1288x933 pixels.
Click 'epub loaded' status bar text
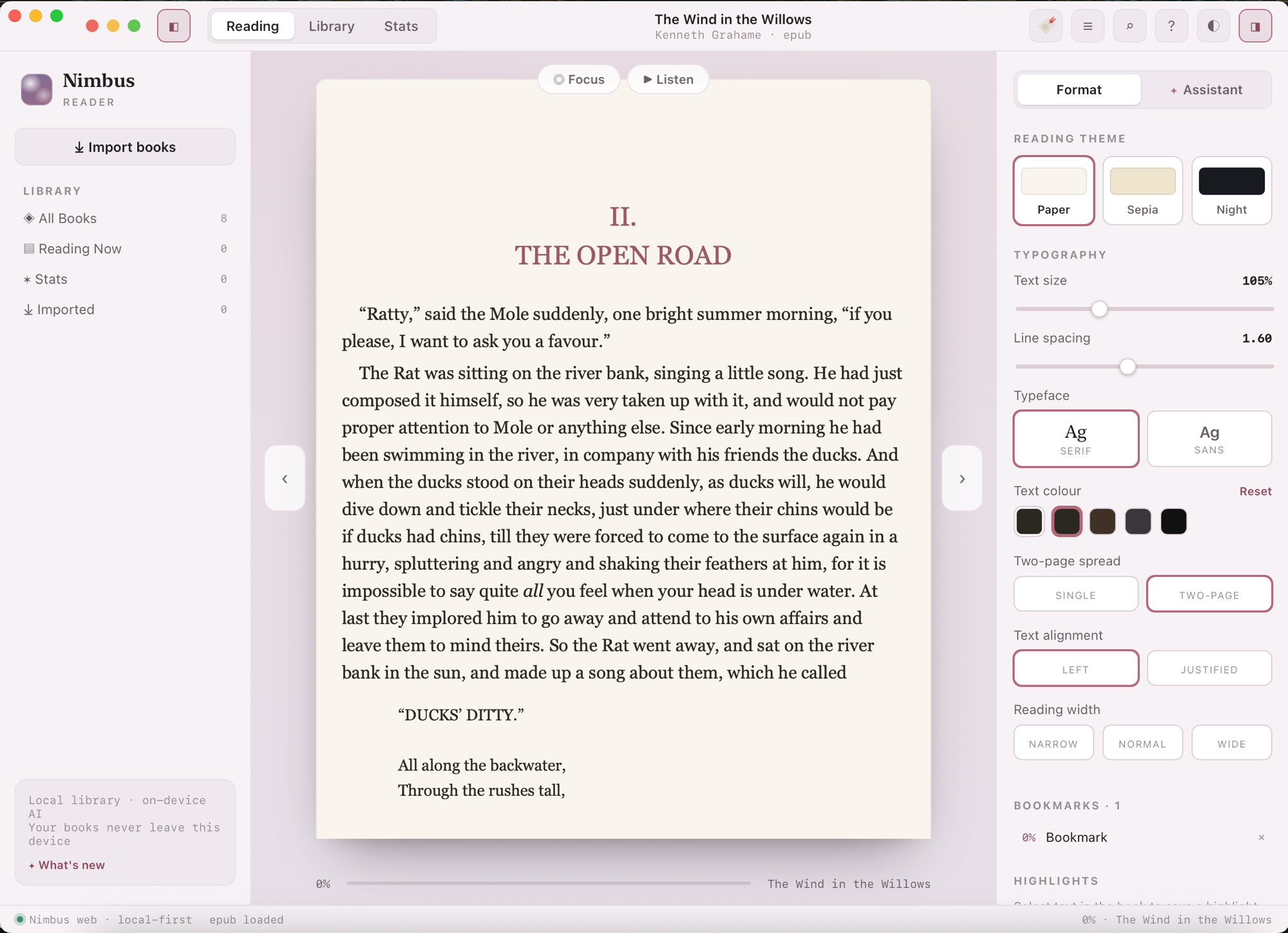click(x=246, y=919)
